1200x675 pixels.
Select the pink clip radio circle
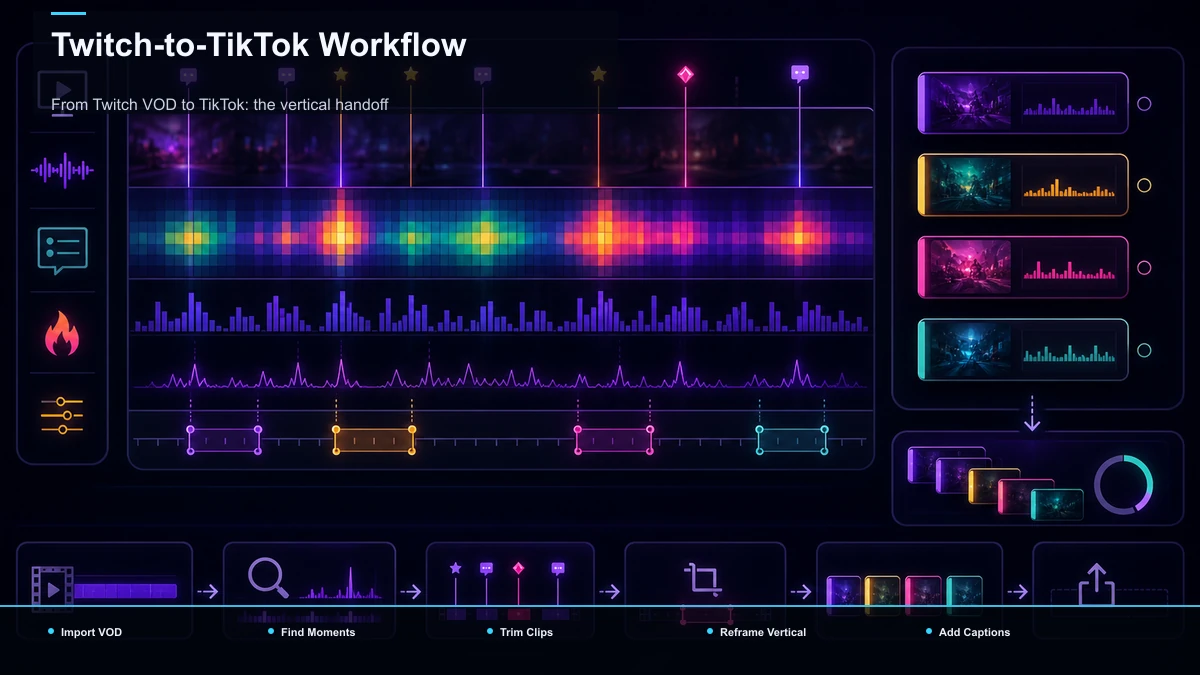pyautogui.click(x=1144, y=268)
